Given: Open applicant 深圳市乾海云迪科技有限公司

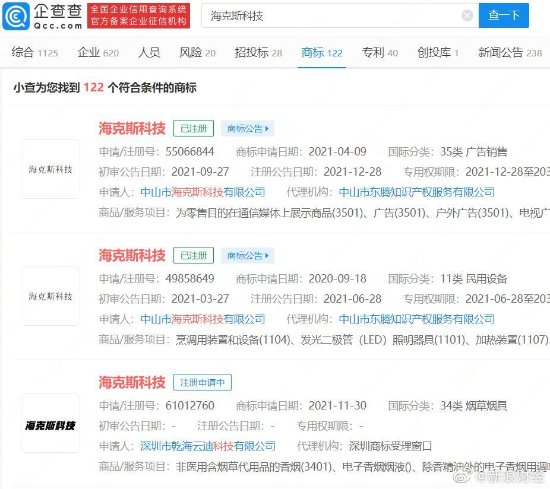Looking at the screenshot, I should (x=208, y=446).
